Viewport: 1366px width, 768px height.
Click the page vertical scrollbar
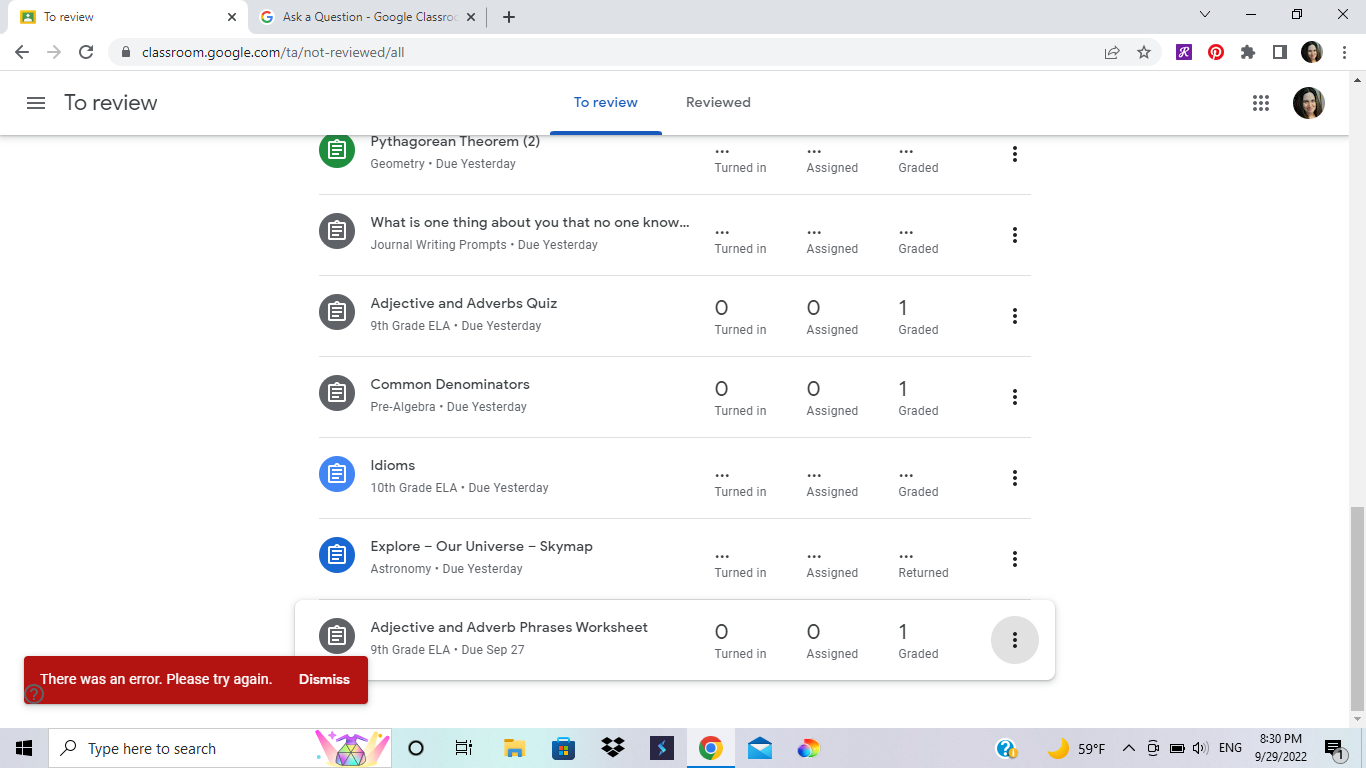coord(1357,607)
